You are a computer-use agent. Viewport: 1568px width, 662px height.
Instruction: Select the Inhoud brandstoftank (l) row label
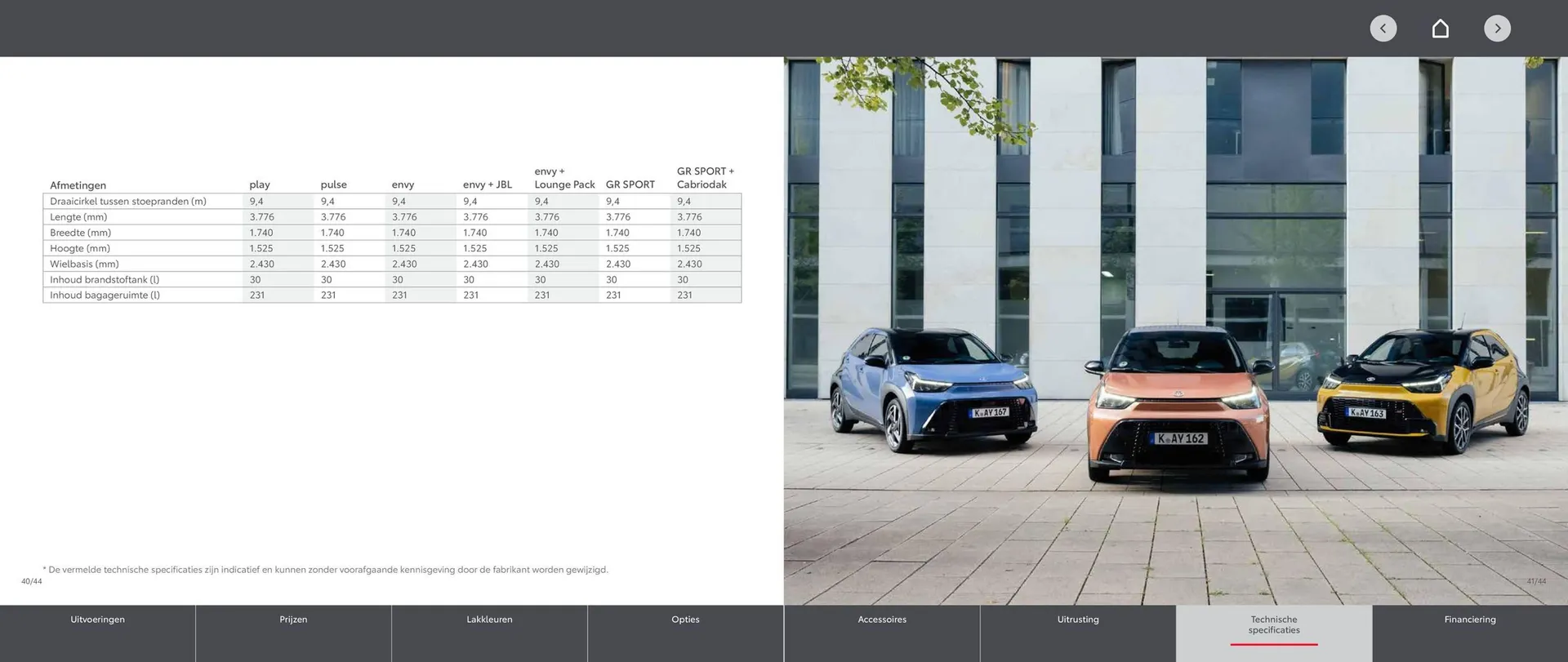(x=105, y=280)
